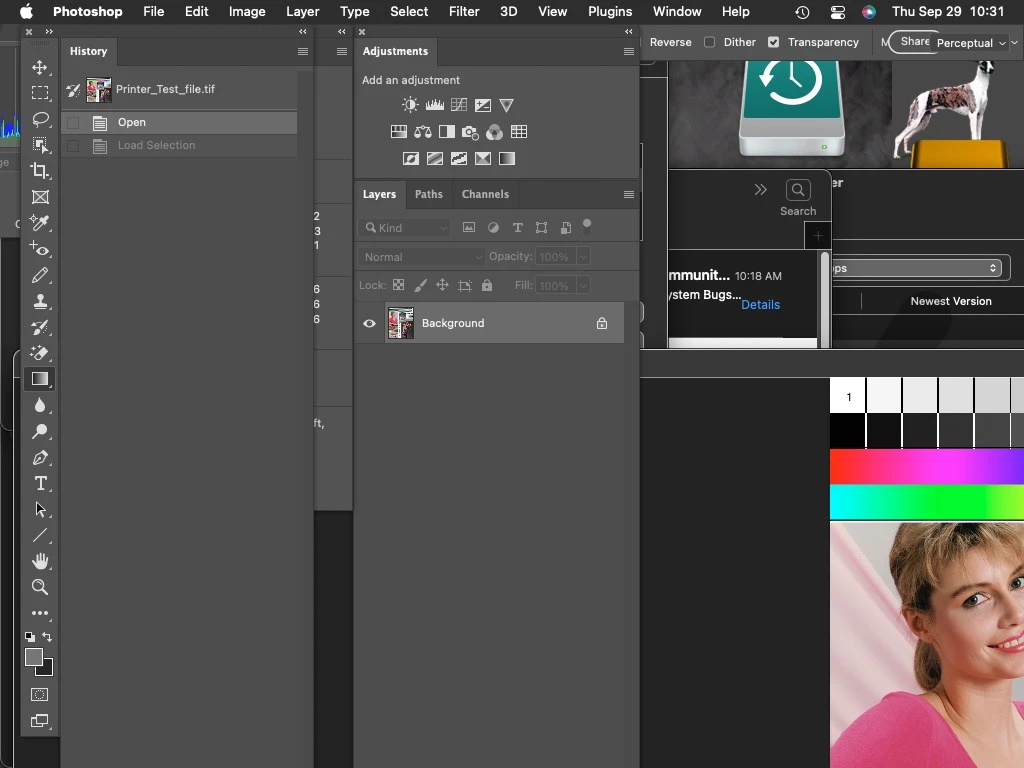
Task: Open the Filter menu
Action: click(x=464, y=12)
